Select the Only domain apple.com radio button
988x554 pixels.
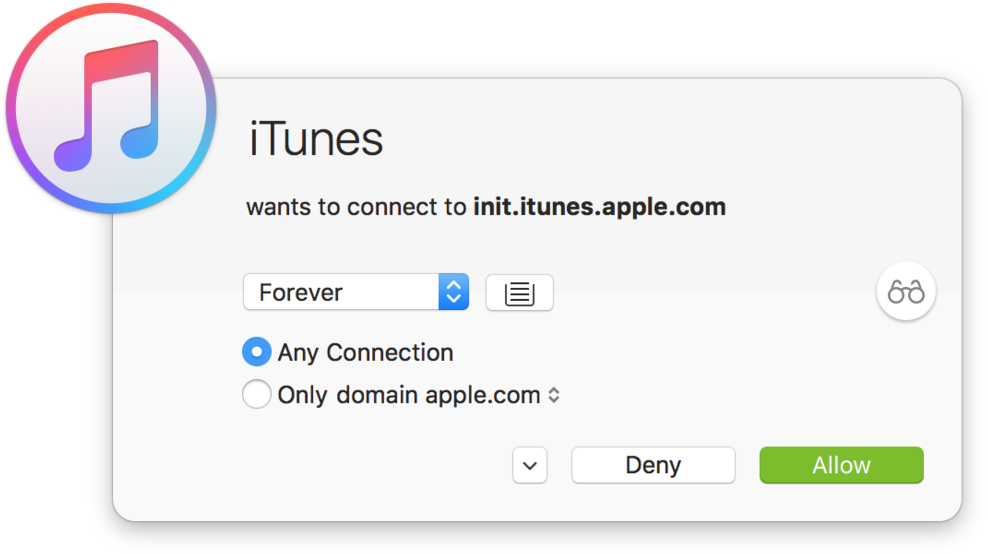[x=256, y=394]
